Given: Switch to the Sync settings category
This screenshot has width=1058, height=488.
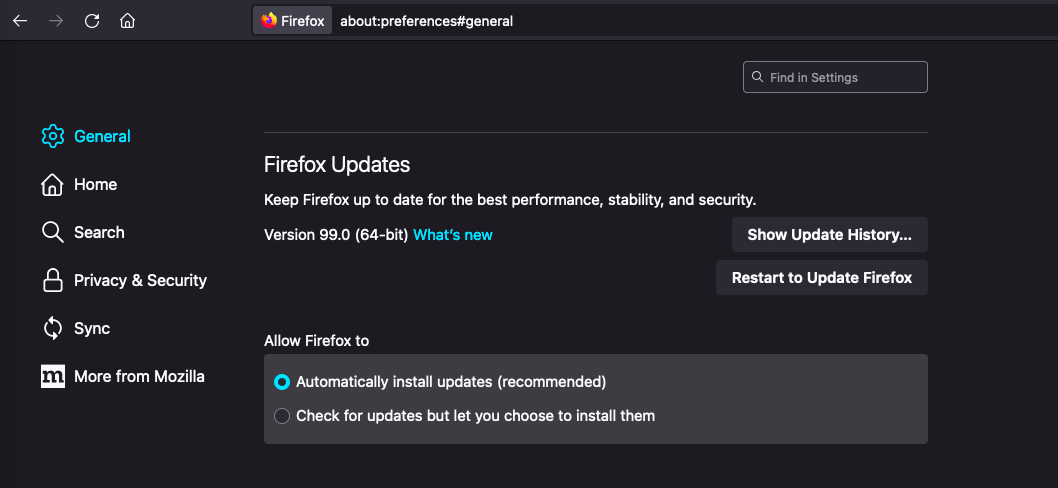Looking at the screenshot, I should pos(92,328).
